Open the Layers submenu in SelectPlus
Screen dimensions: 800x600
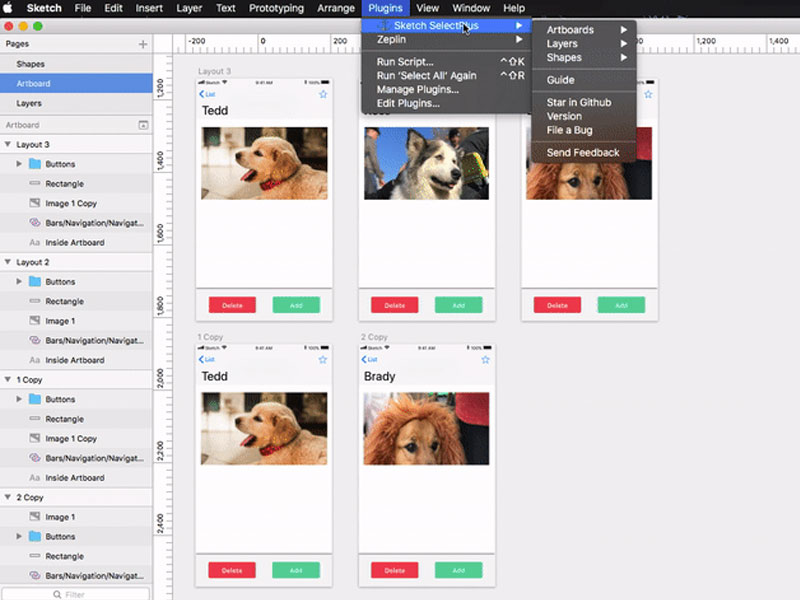[x=584, y=44]
